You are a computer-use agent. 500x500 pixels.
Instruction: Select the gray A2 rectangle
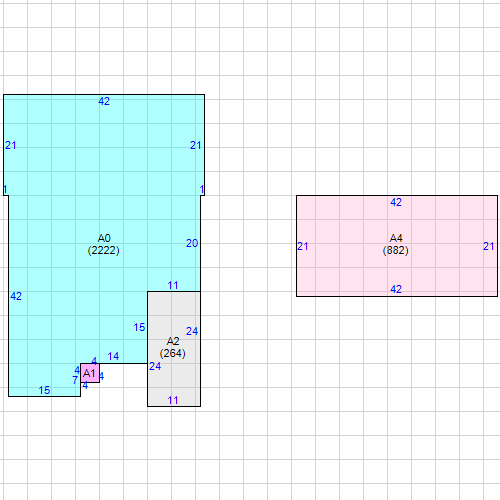(x=174, y=349)
